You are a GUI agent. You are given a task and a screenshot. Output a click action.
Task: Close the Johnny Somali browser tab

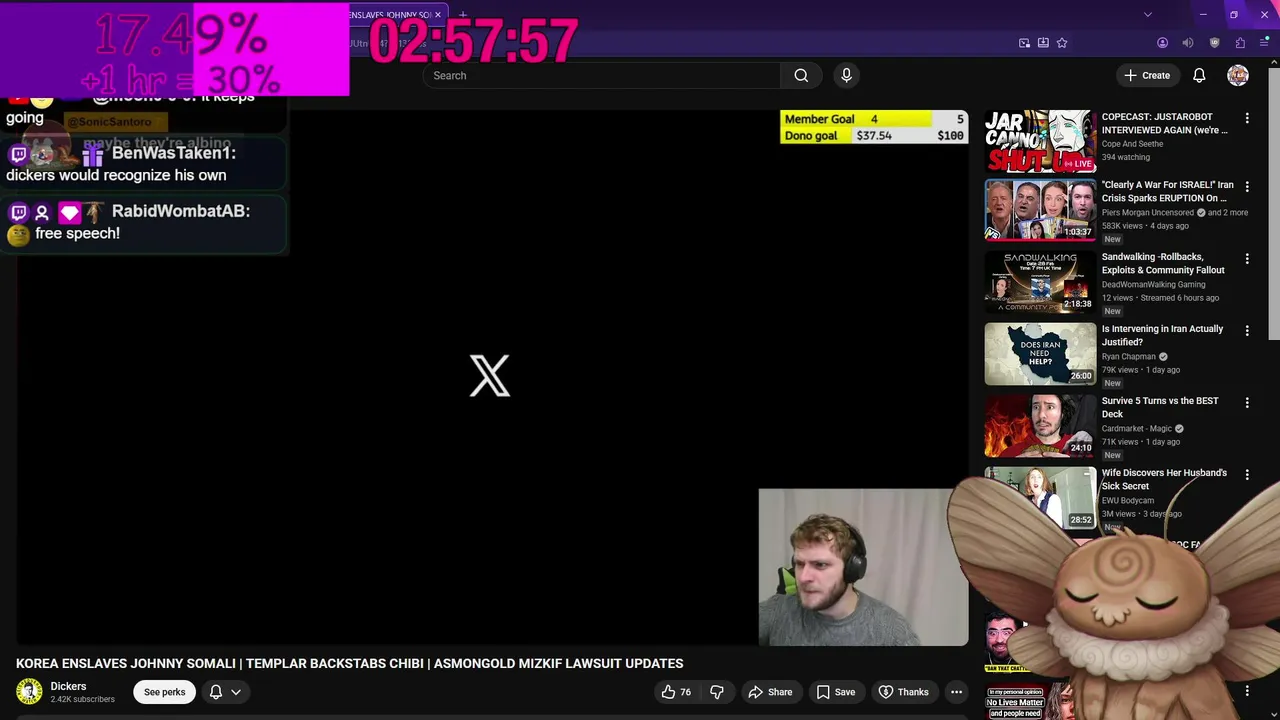tap(437, 15)
